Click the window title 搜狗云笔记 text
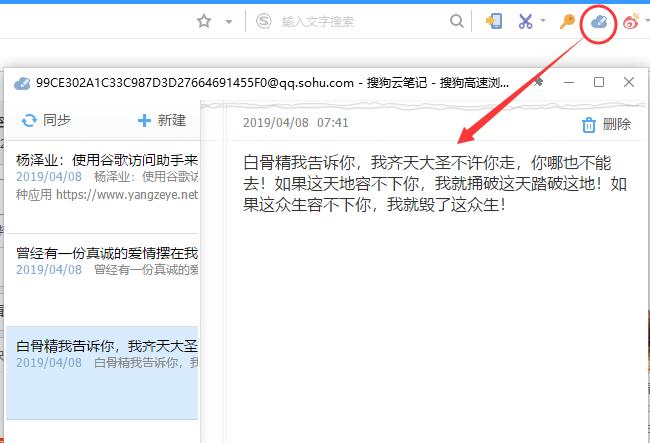This screenshot has height=443, width=650. pos(397,82)
